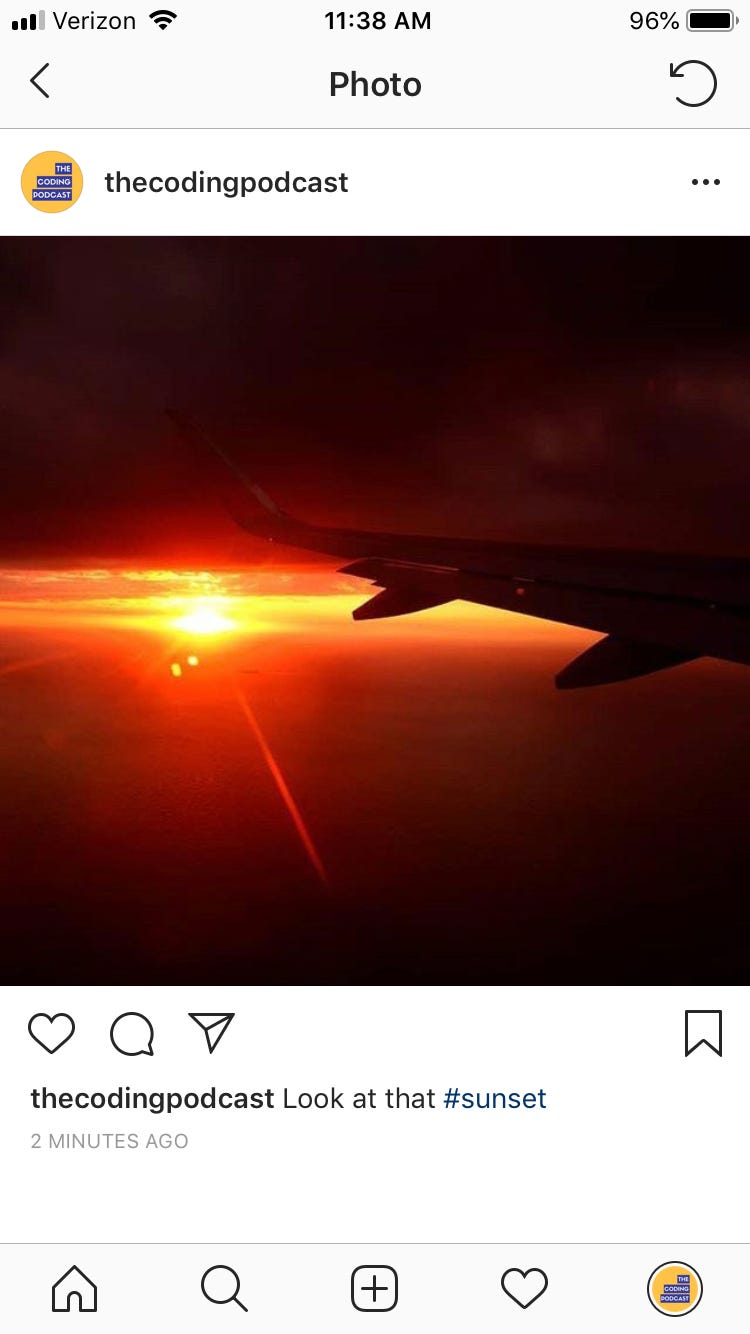
Task: Tap the battery indicator in status bar
Action: tap(712, 20)
